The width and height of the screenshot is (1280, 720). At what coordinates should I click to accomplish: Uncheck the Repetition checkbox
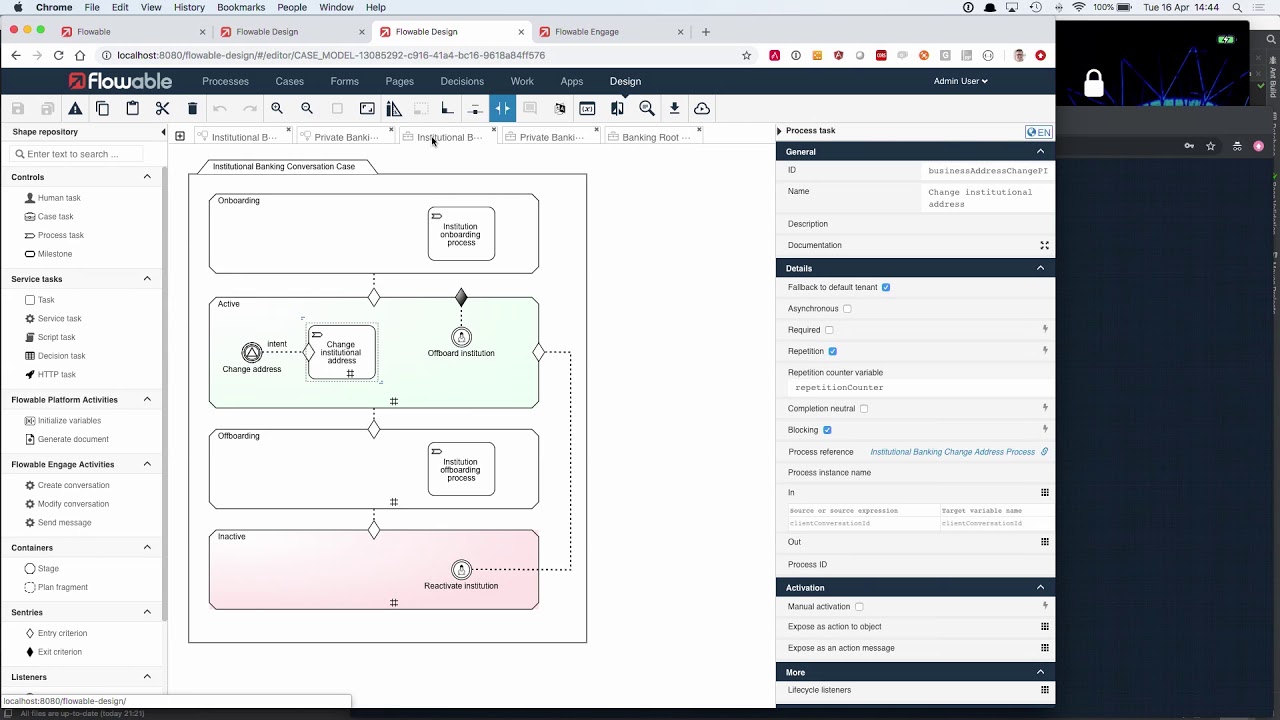click(x=832, y=351)
